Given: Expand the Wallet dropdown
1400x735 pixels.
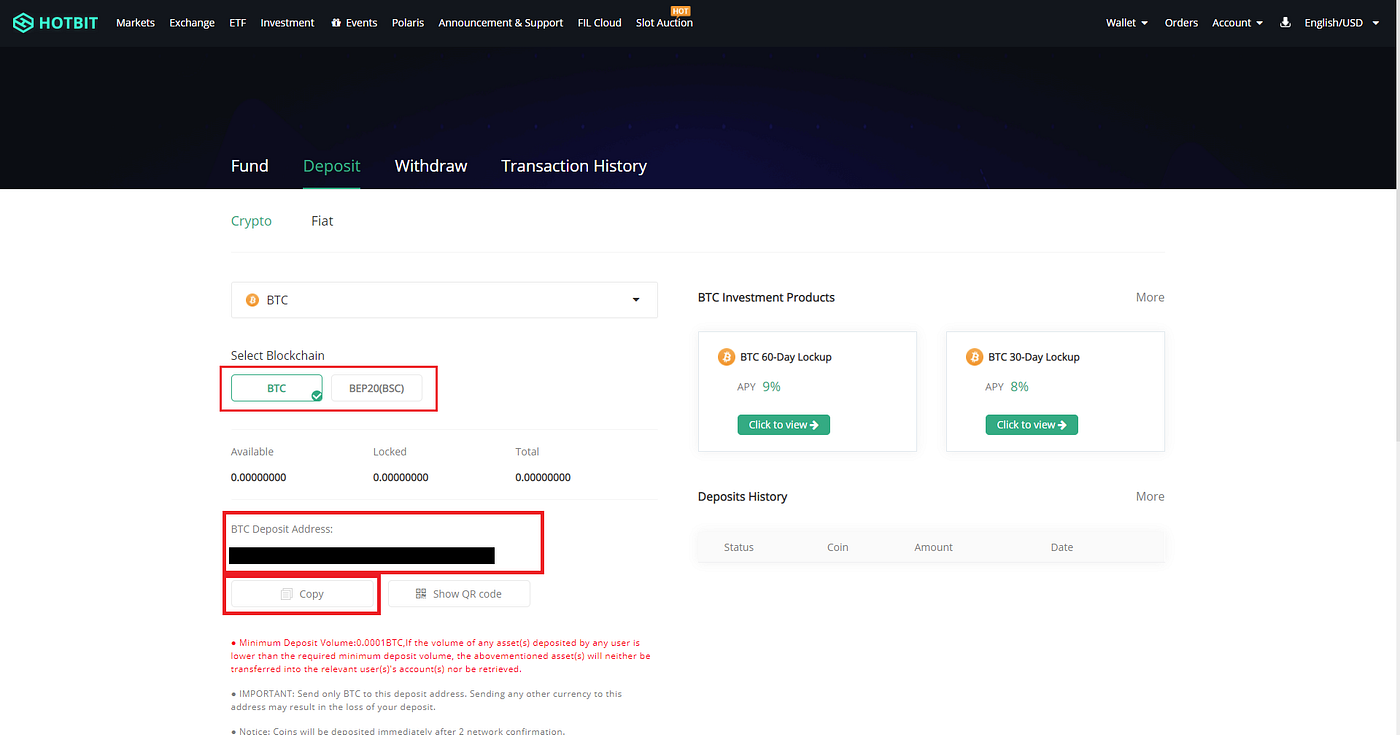Looking at the screenshot, I should coord(1127,22).
